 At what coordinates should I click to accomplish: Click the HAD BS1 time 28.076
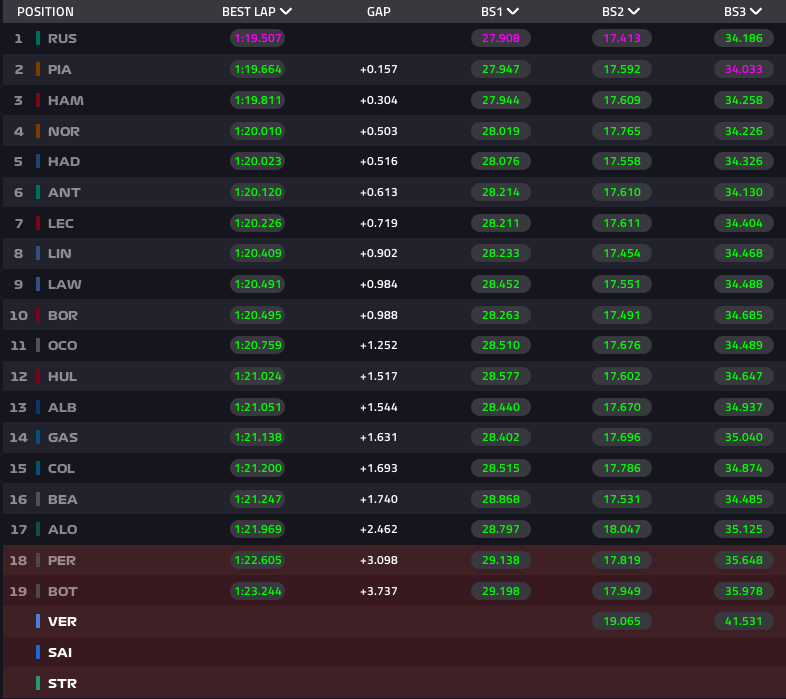point(499,161)
